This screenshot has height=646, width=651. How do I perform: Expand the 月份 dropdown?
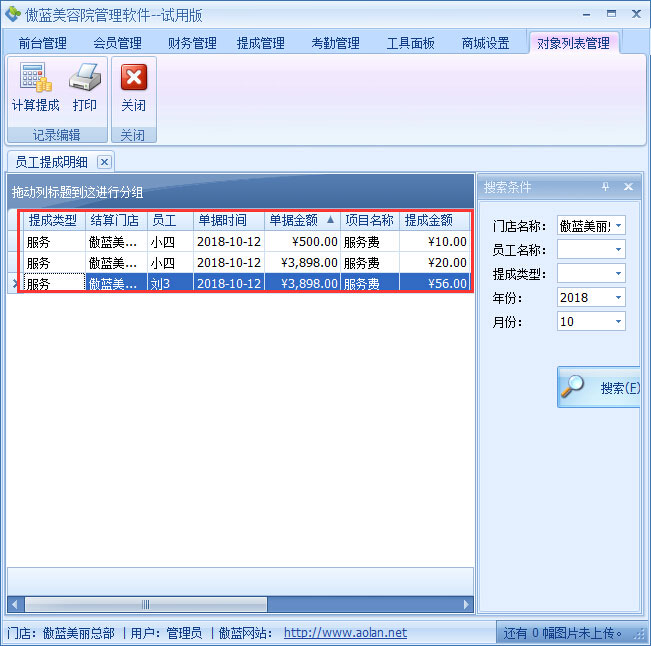(619, 322)
